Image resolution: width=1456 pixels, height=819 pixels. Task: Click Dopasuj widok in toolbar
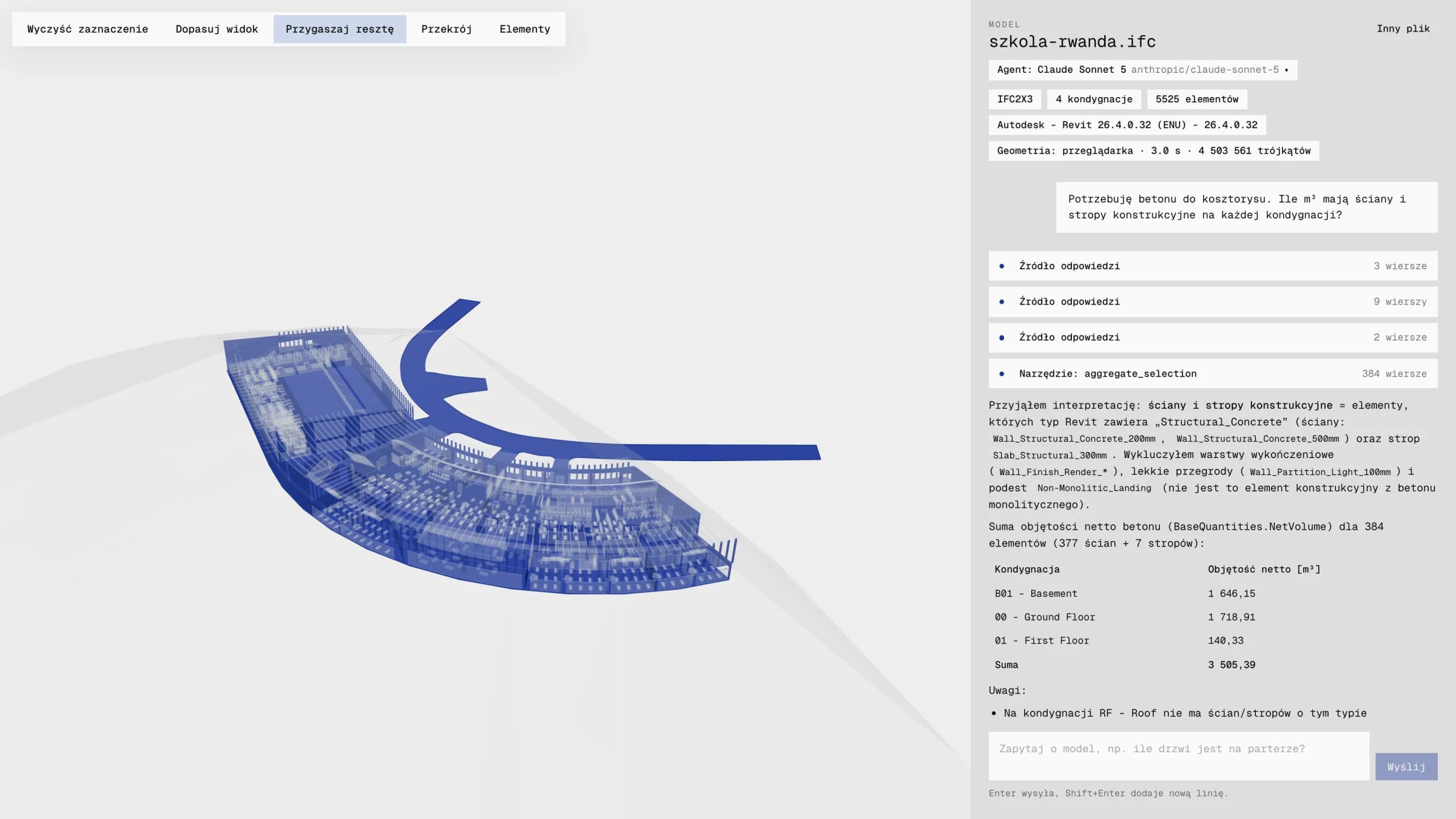217,29
